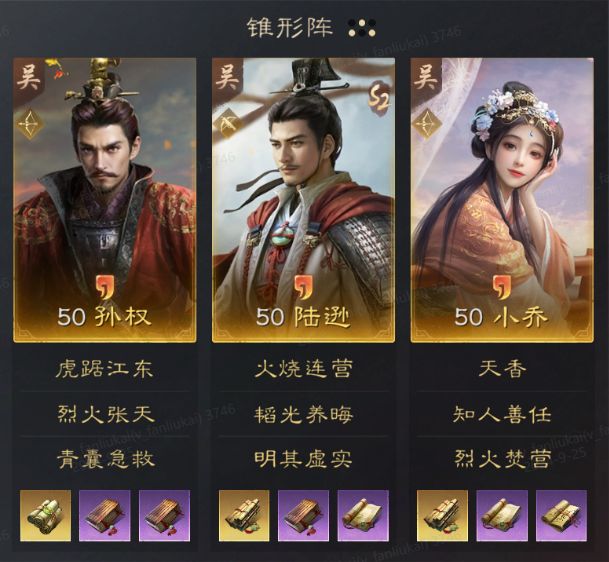This screenshot has width=609, height=562.
Task: Select the 烈火张天 skill
Action: 105,414
